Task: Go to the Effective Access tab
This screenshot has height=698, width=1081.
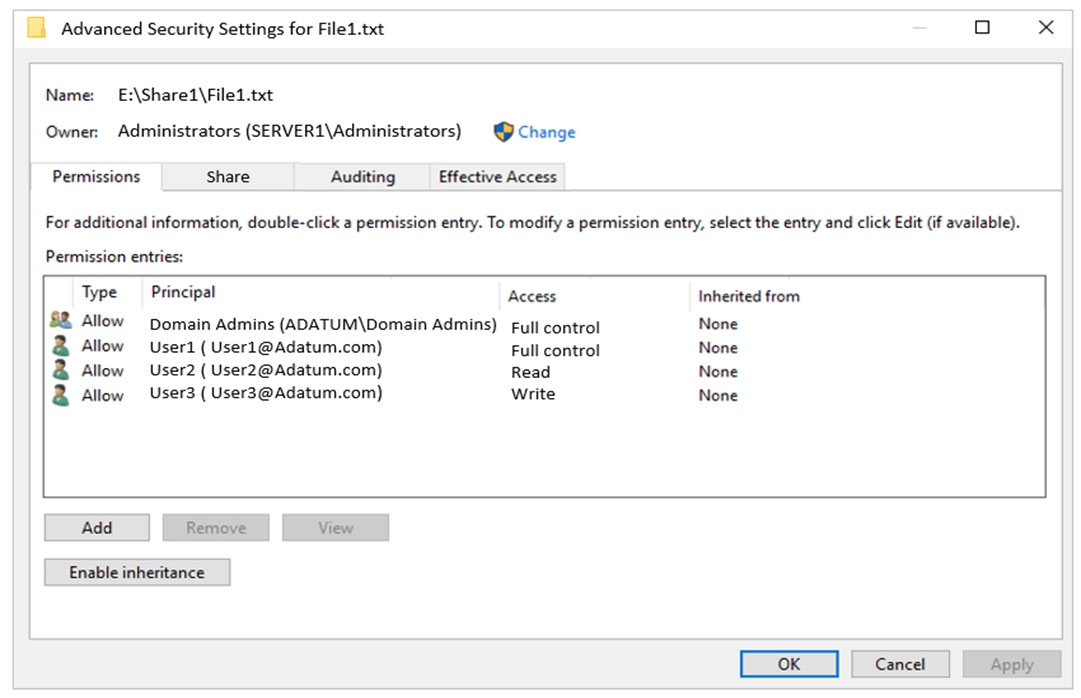Action: click(497, 177)
